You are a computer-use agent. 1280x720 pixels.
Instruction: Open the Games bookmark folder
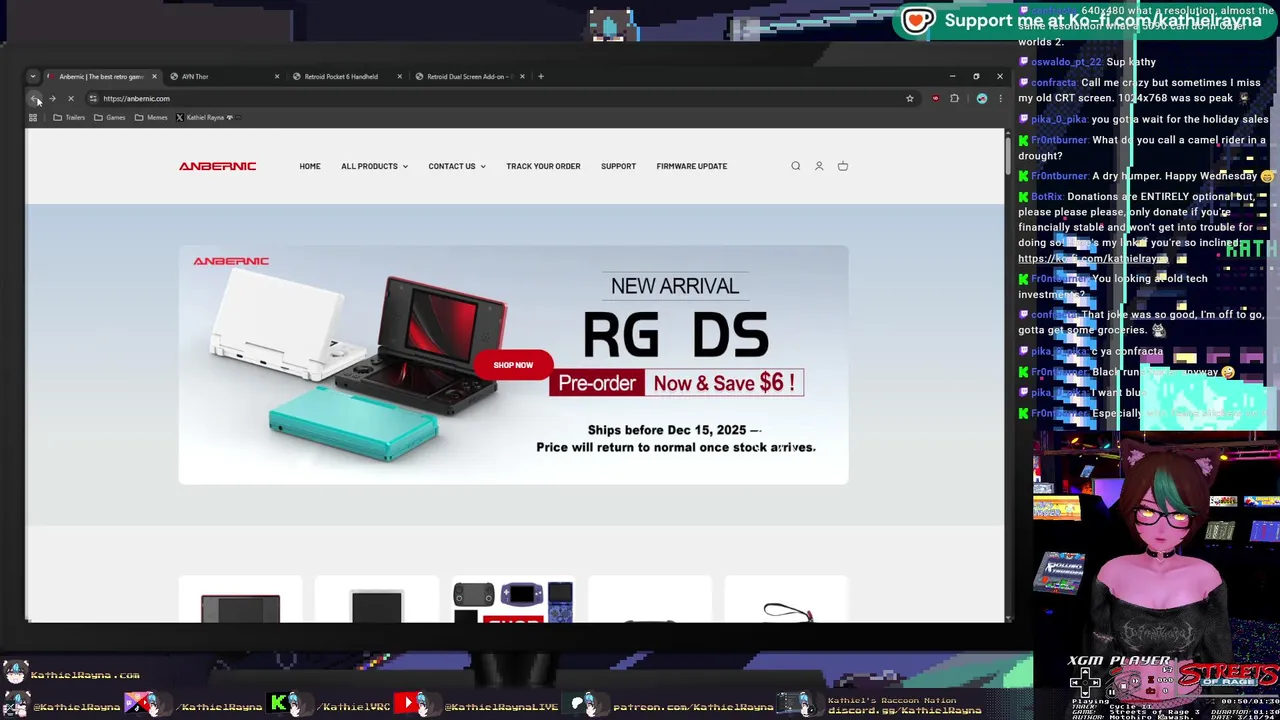tap(110, 117)
